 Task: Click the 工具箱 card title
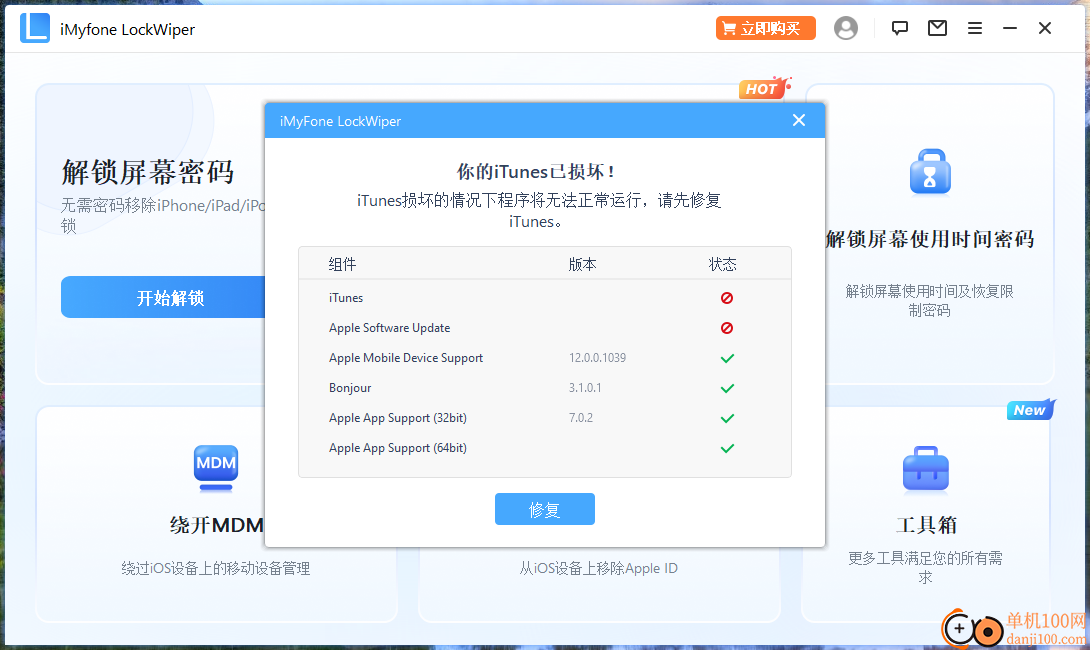926,525
